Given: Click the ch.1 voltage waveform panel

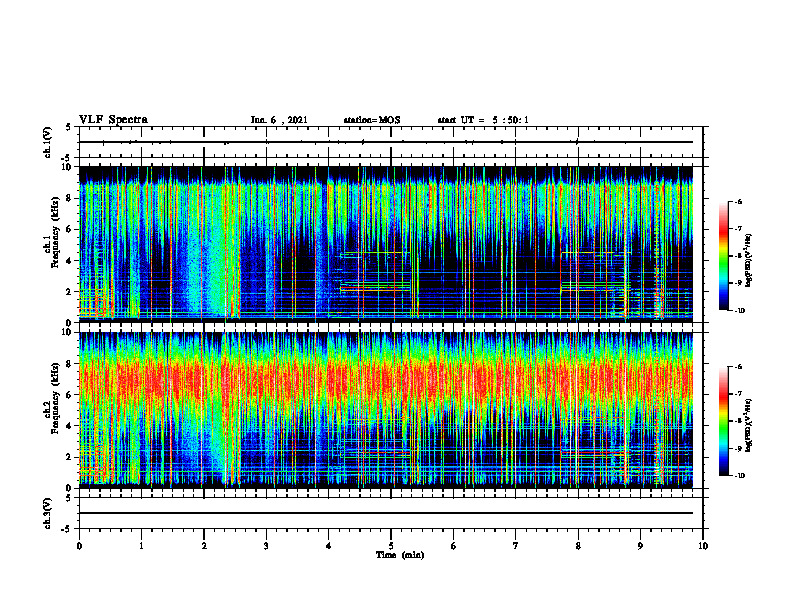Looking at the screenshot, I should pyautogui.click(x=391, y=142).
